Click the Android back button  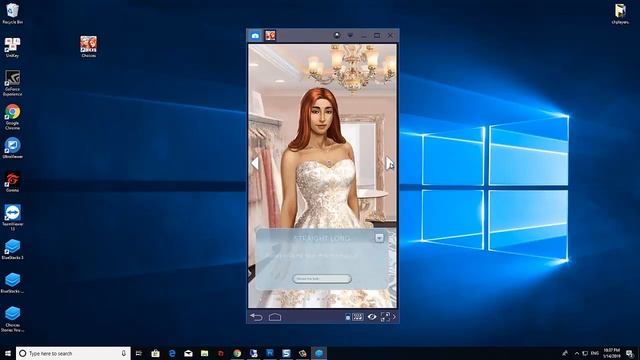pyautogui.click(x=256, y=317)
